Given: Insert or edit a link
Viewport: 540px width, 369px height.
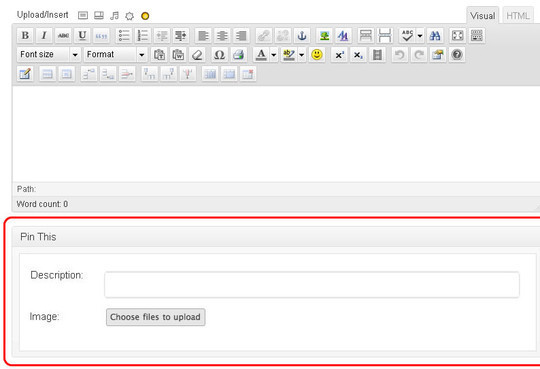Looking at the screenshot, I should click(264, 35).
